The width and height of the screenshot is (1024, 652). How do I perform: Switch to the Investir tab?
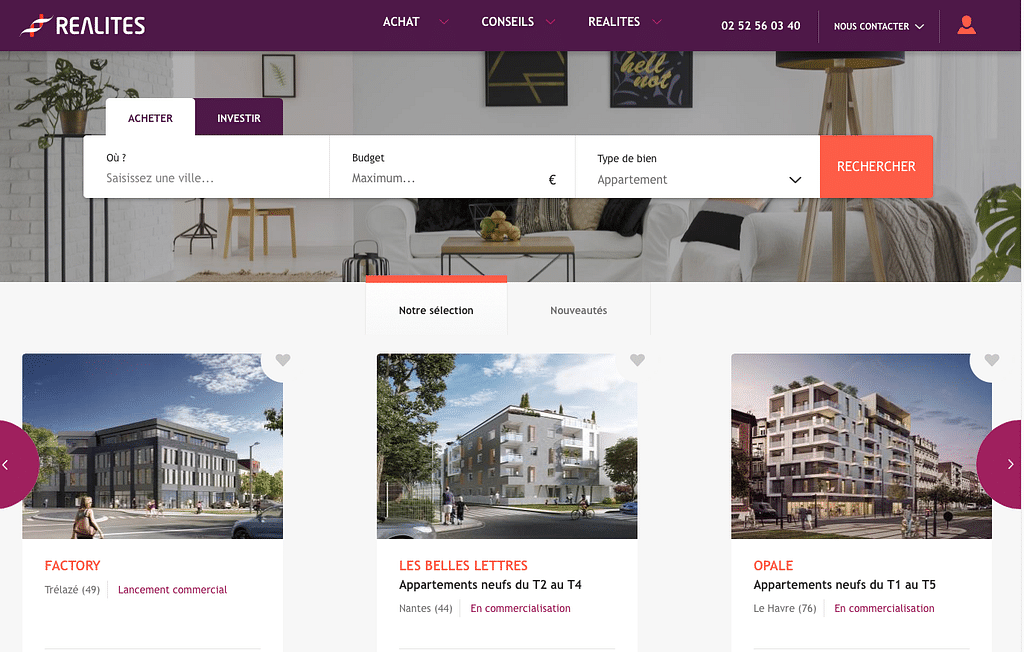pyautogui.click(x=239, y=118)
